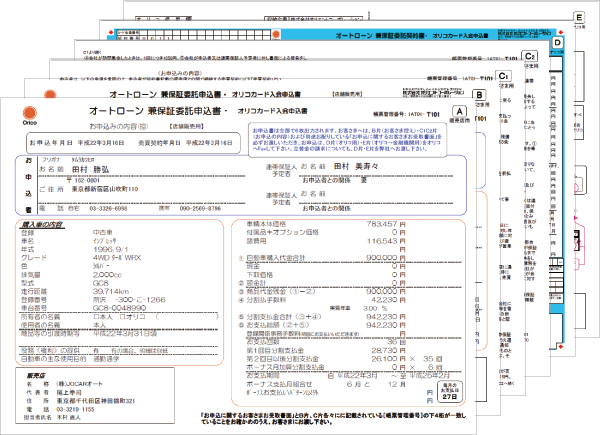Click the mileage '39,714km'
Screen dimensions: 600x435
pyautogui.click(x=111, y=292)
